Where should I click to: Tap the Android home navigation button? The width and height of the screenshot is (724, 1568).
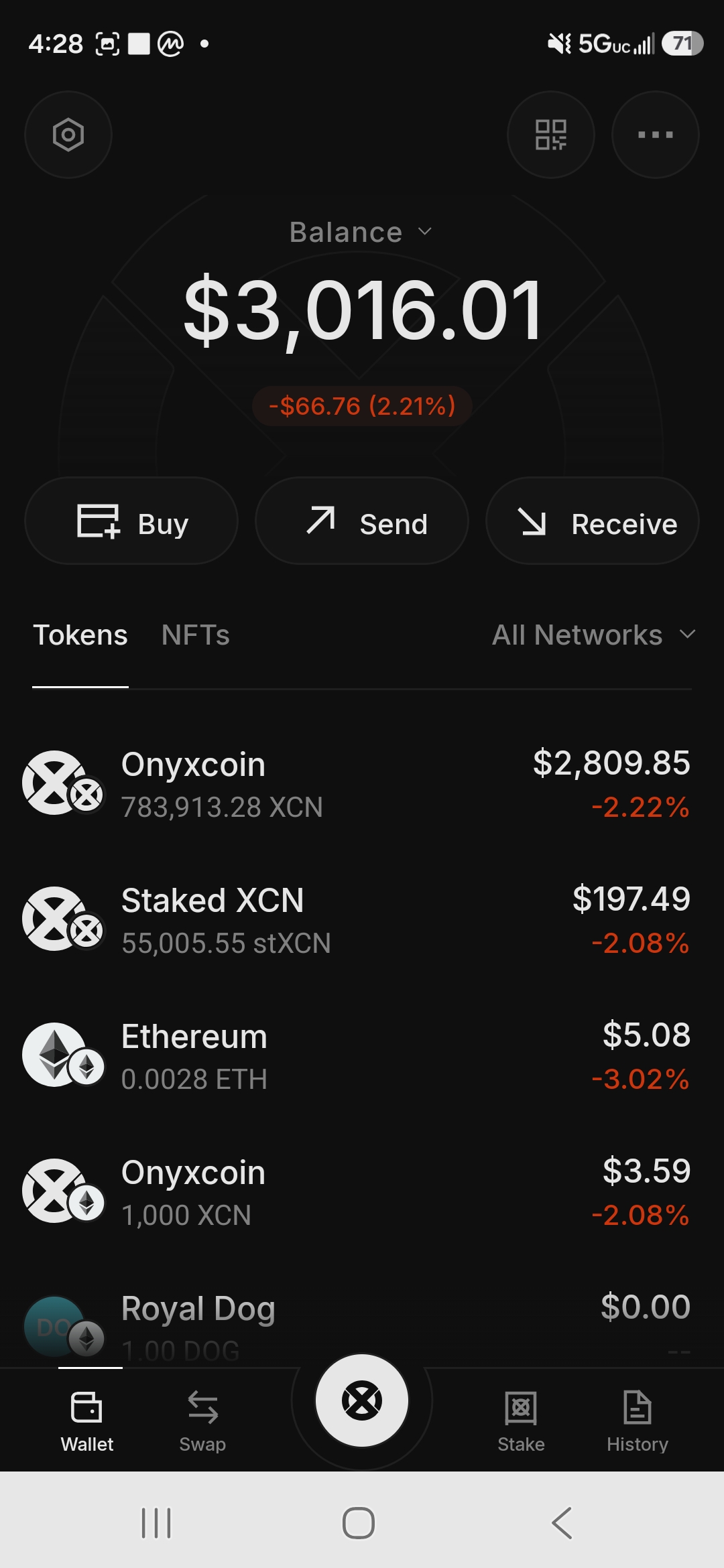pyautogui.click(x=359, y=1523)
